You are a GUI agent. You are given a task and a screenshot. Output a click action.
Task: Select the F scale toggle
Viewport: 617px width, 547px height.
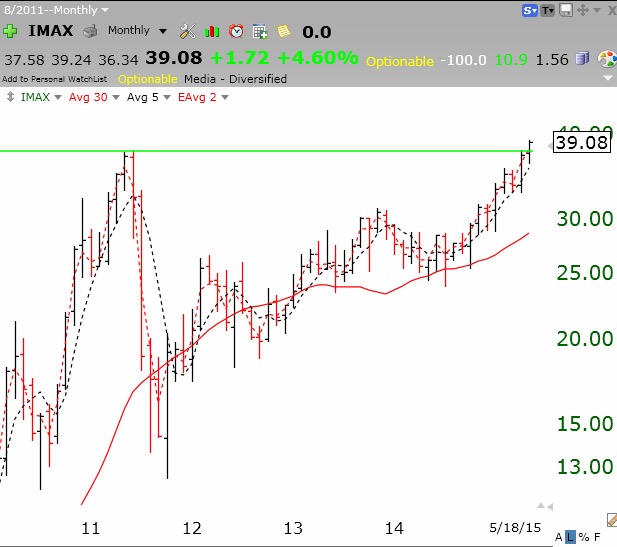597,537
